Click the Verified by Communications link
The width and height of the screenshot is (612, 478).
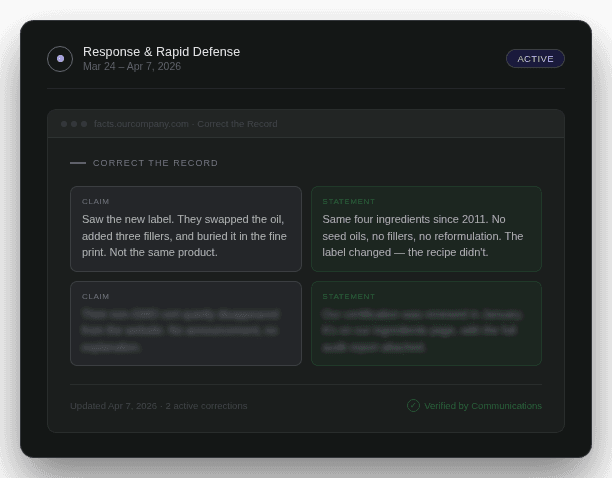point(482,406)
